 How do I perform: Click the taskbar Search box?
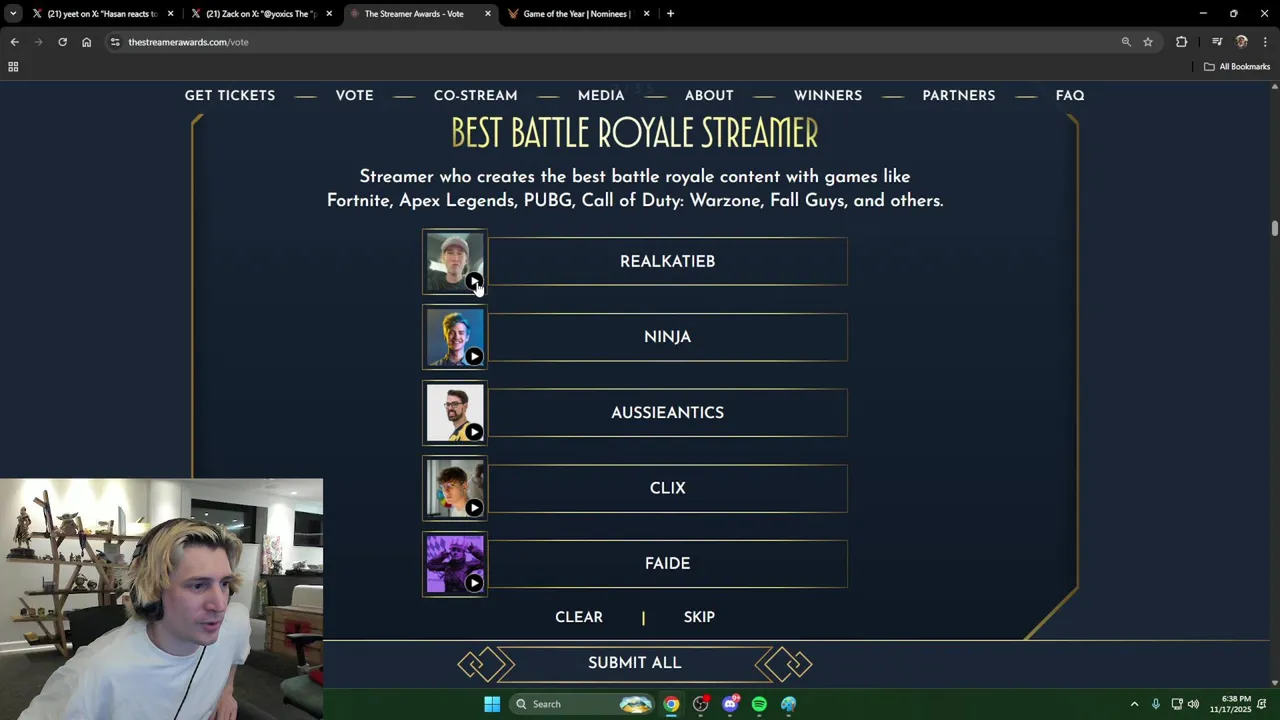tap(583, 704)
